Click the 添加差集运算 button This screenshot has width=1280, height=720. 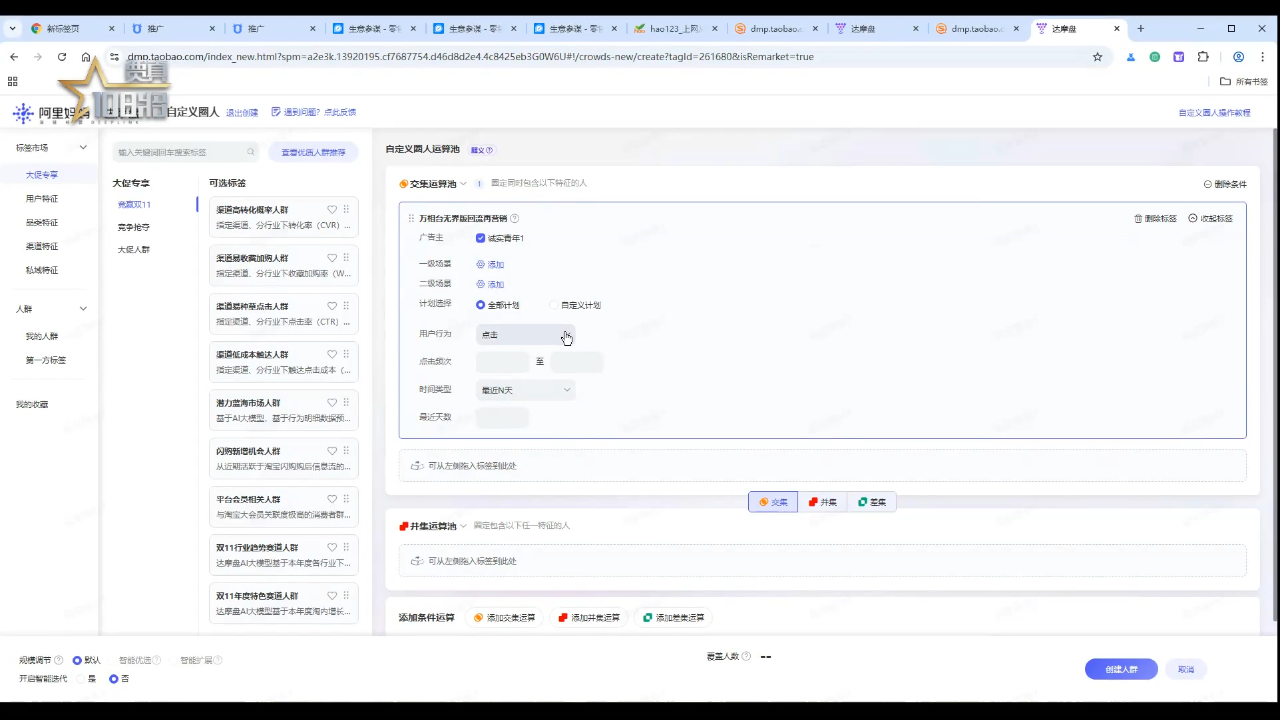click(673, 618)
